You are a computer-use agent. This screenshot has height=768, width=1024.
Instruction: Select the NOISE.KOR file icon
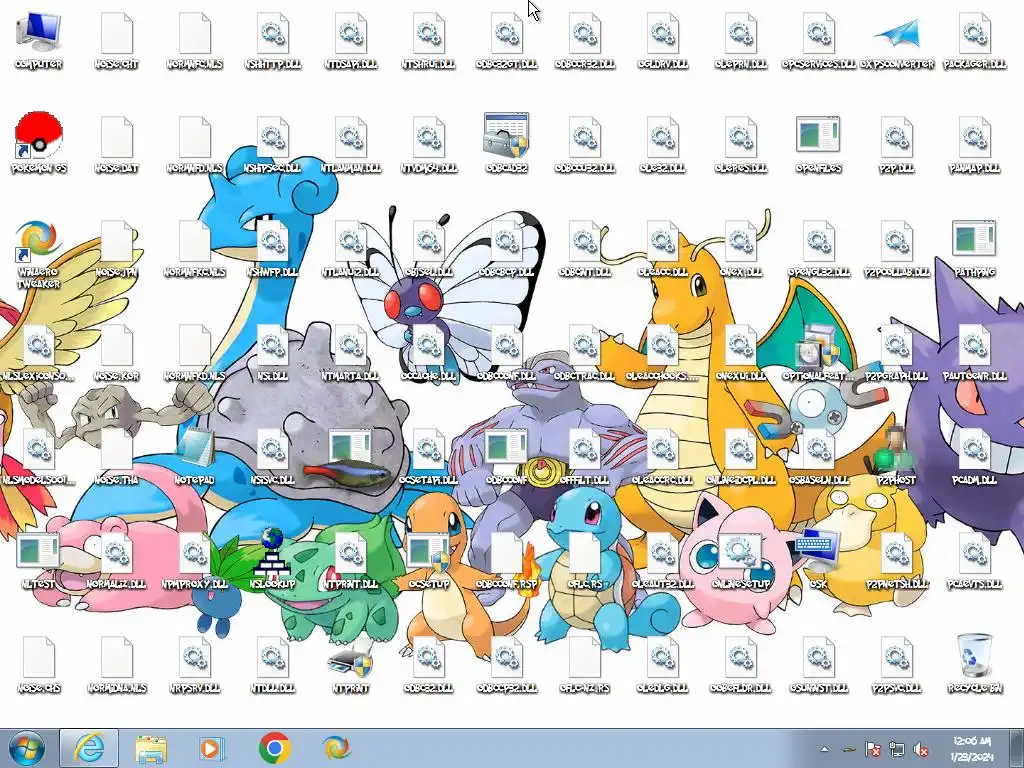pyautogui.click(x=117, y=345)
